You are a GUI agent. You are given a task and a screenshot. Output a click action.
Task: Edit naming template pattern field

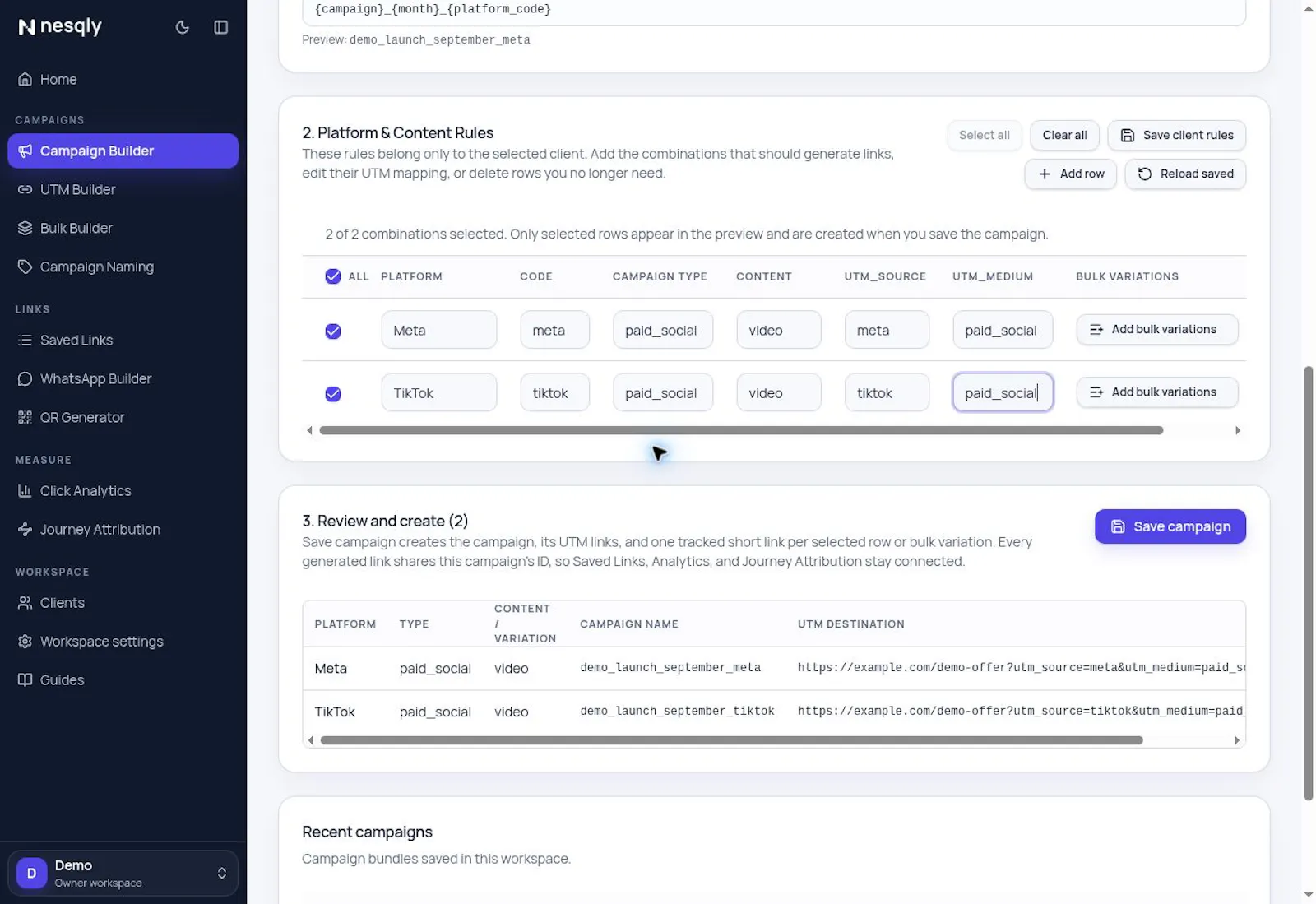773,11
